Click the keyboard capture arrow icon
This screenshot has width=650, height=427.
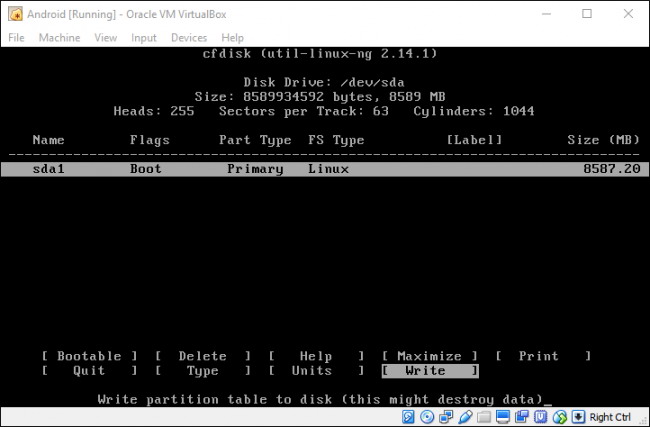[x=578, y=417]
